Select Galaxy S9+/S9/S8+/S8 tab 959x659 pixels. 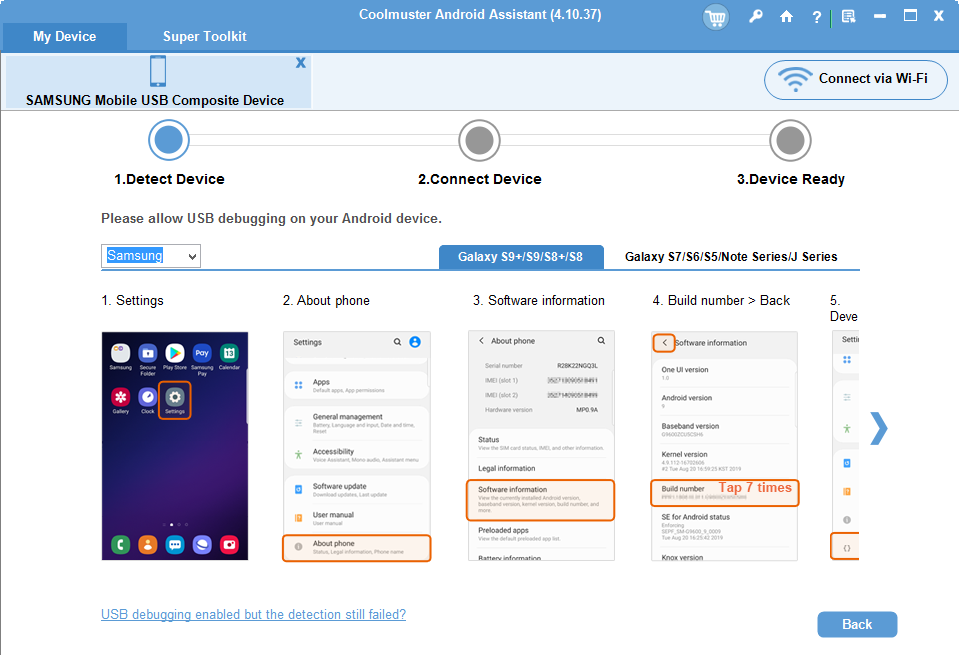click(x=521, y=257)
